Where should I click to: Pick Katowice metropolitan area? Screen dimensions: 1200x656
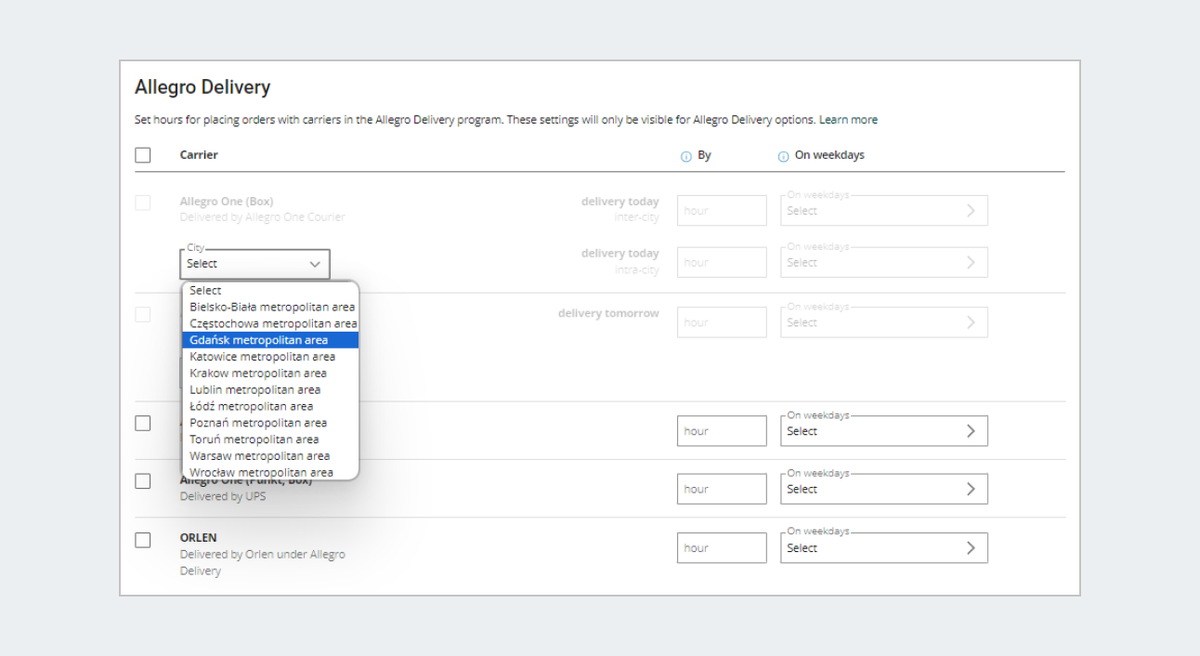270,357
